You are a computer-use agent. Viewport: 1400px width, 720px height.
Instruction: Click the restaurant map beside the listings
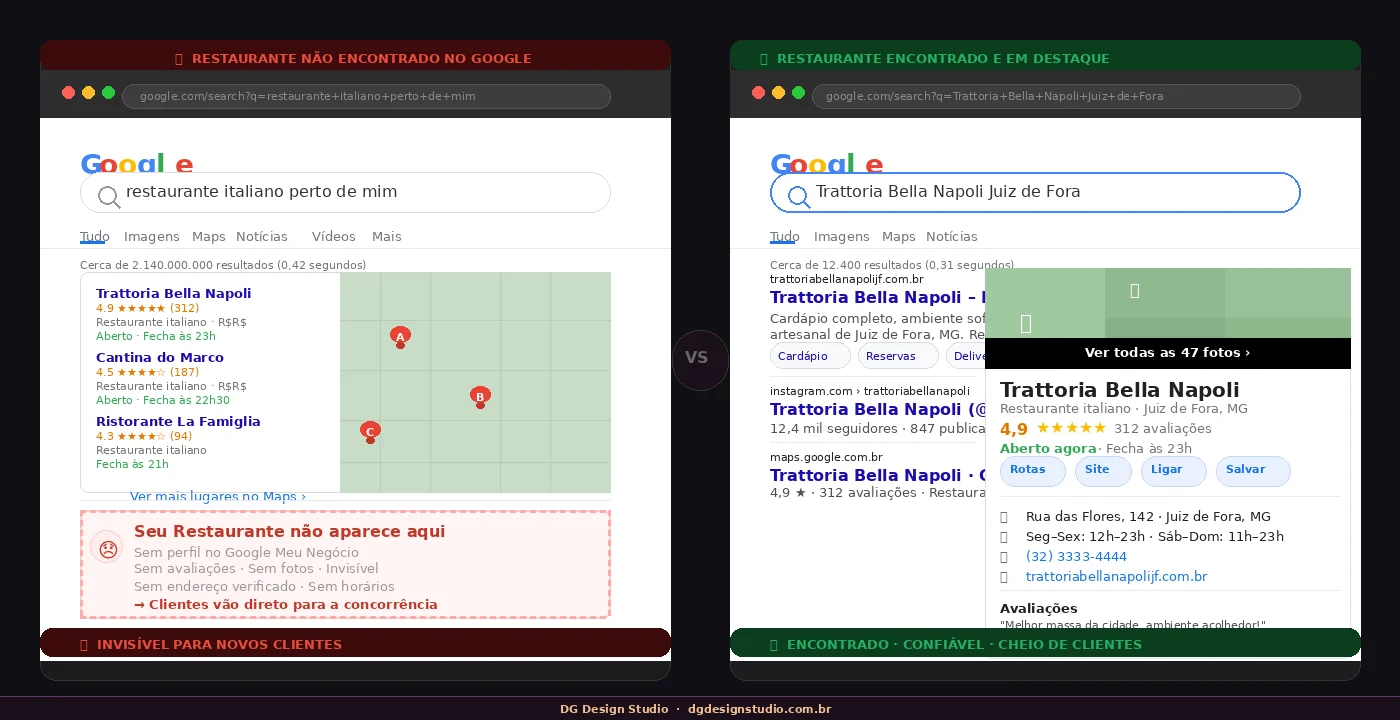[x=475, y=382]
